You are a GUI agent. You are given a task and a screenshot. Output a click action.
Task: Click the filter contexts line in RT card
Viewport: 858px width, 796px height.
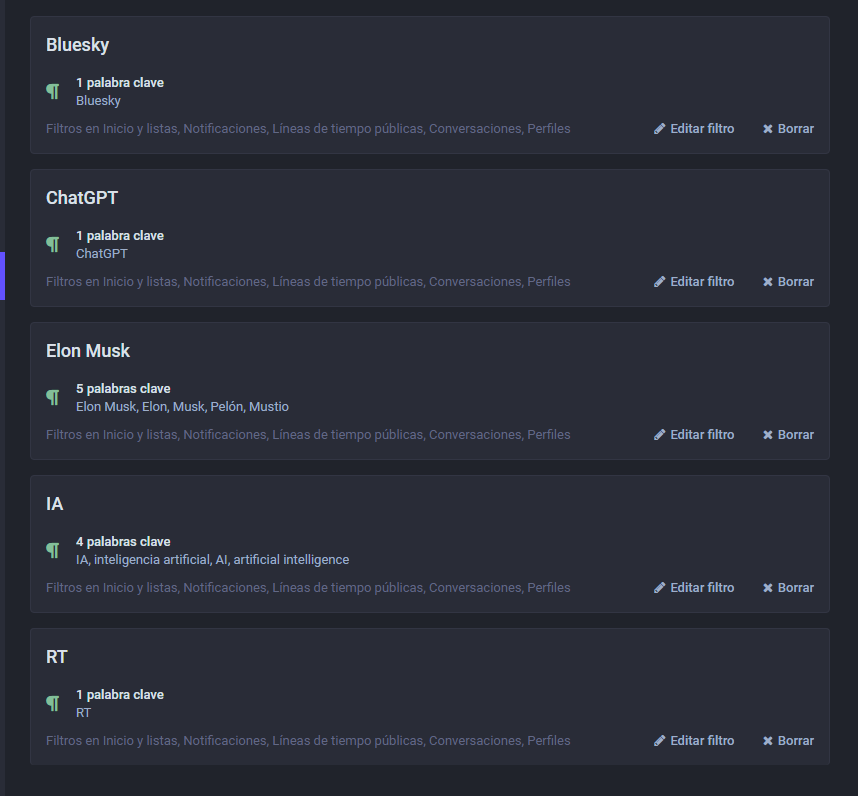click(x=308, y=740)
